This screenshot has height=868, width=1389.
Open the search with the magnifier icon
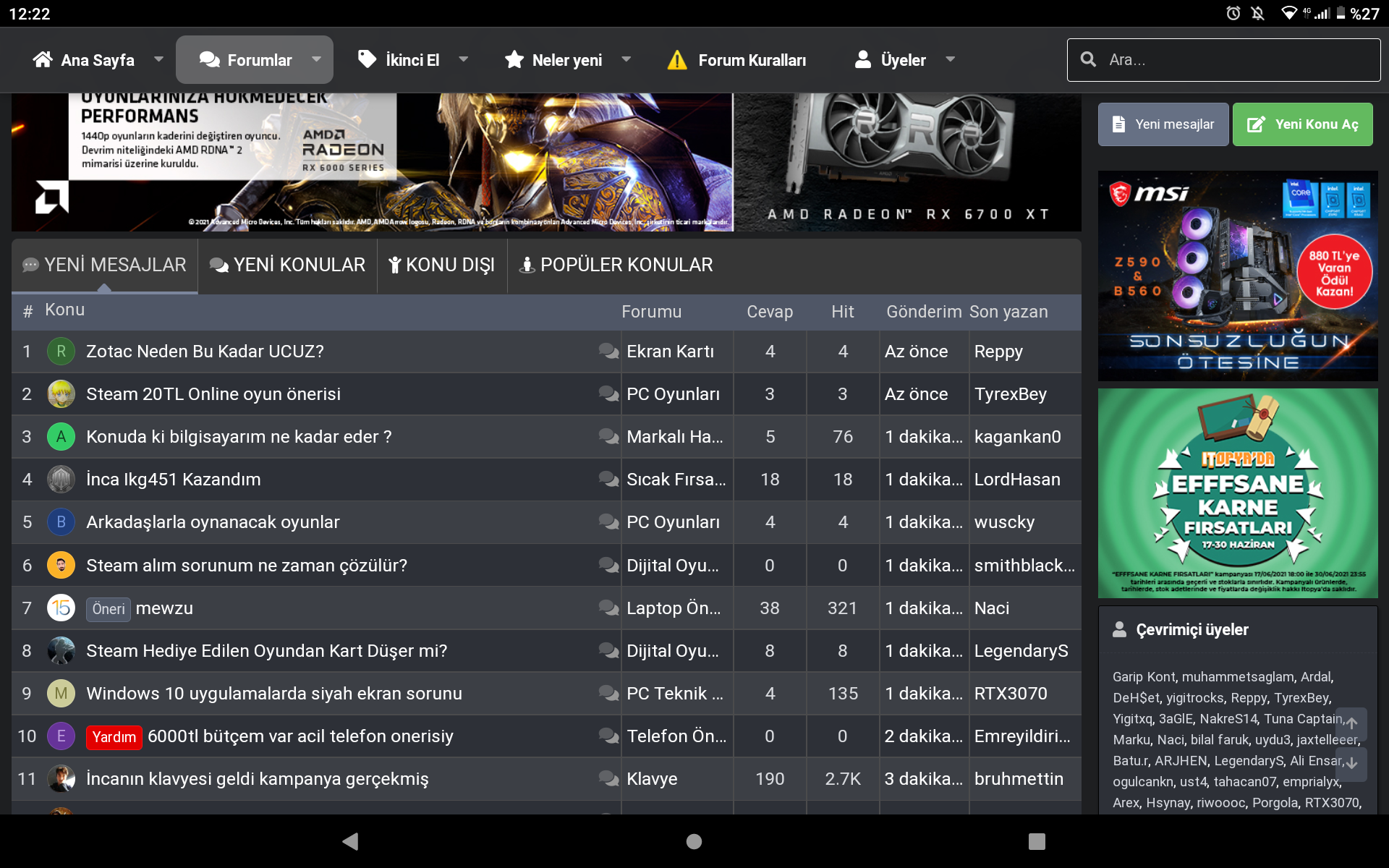[1088, 59]
